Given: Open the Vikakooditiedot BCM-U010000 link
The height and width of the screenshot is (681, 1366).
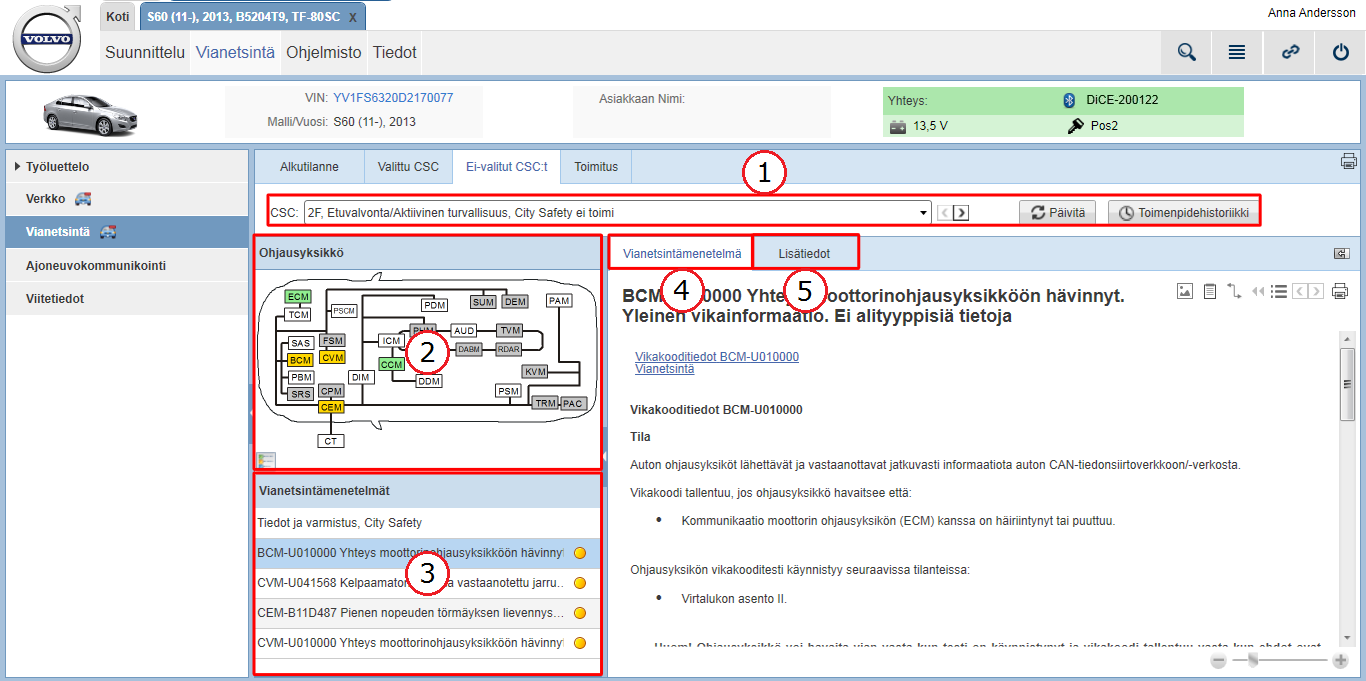Looking at the screenshot, I should (x=717, y=357).
